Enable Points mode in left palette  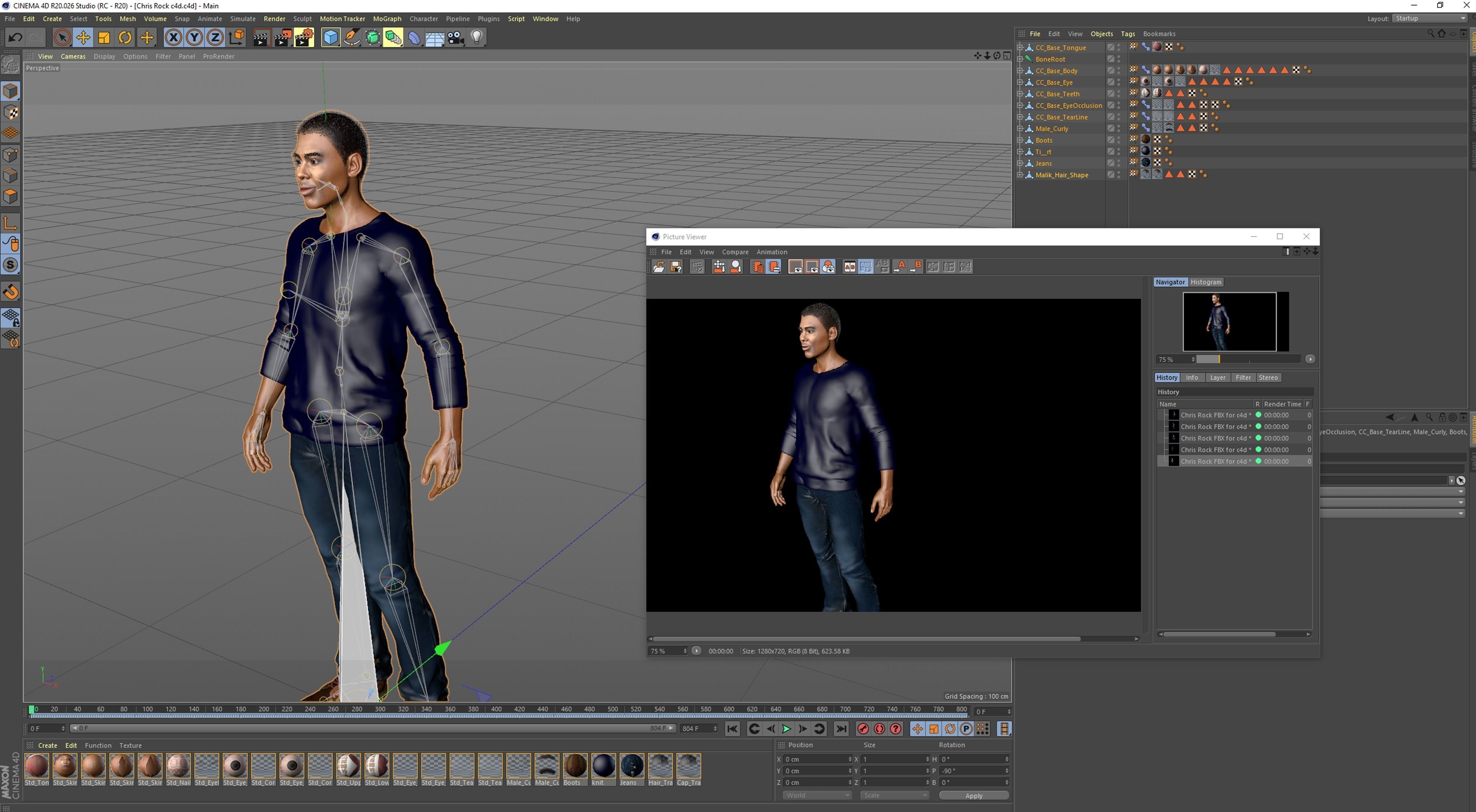(11, 155)
